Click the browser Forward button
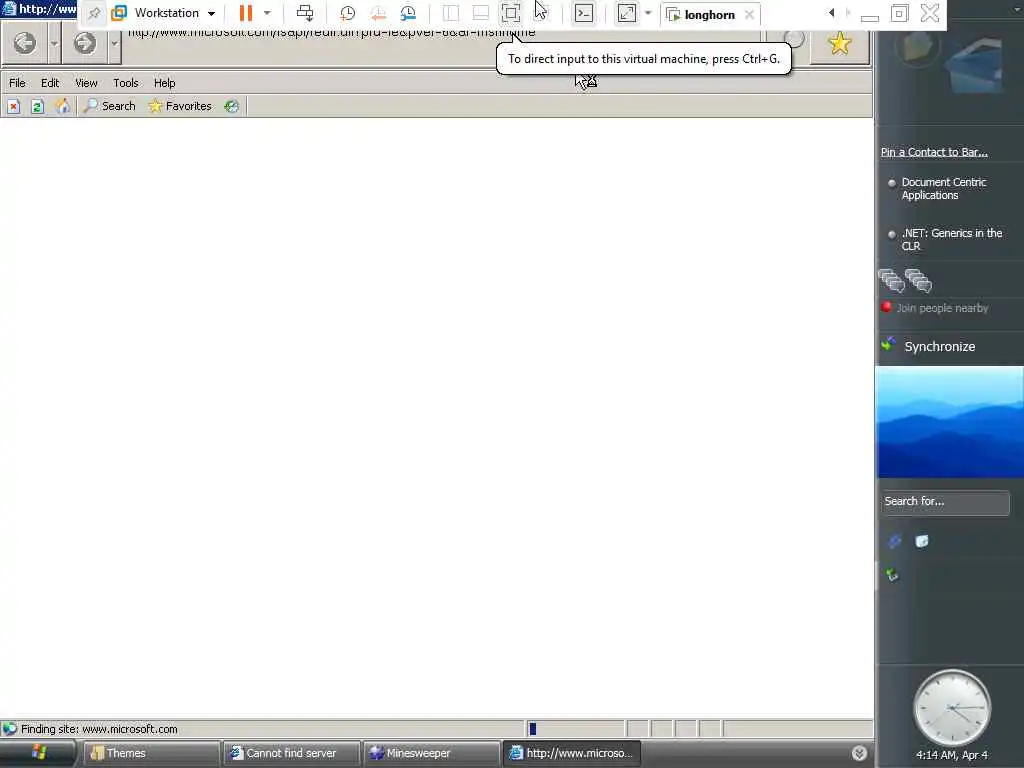Image resolution: width=1024 pixels, height=768 pixels. [84, 44]
